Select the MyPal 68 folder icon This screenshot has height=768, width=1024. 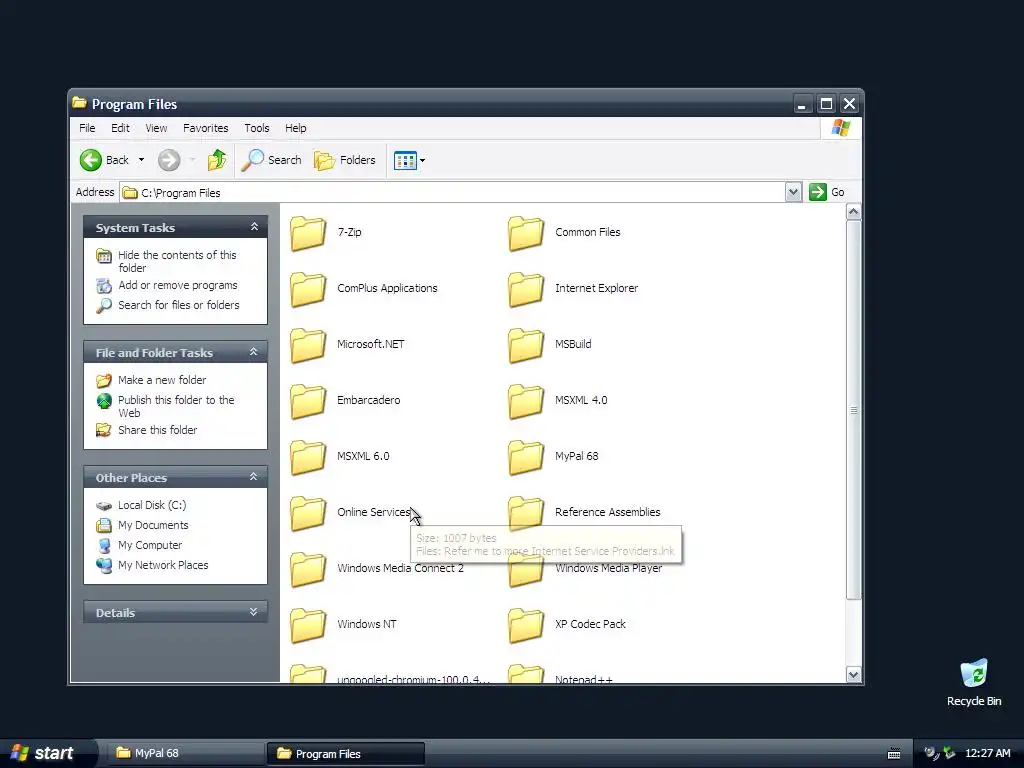coord(526,456)
